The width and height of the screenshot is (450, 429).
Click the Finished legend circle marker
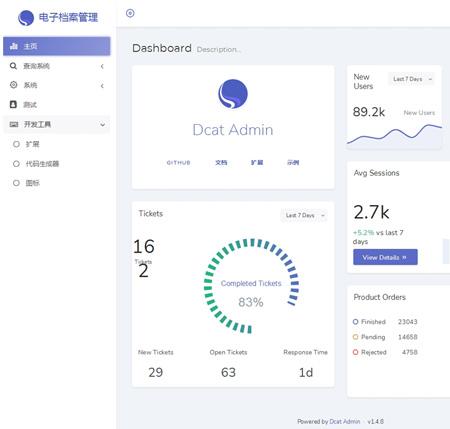click(355, 322)
